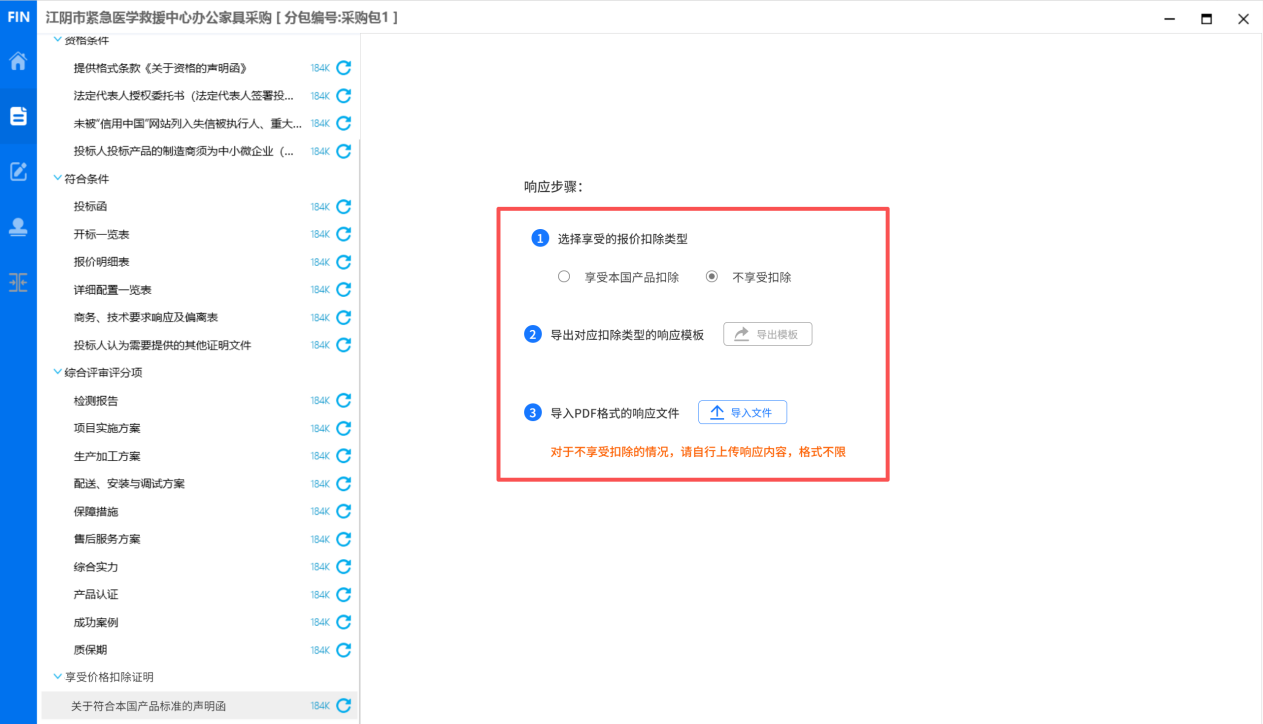
Task: Collapse the 综合评审评分项 group
Action: click(x=57, y=373)
